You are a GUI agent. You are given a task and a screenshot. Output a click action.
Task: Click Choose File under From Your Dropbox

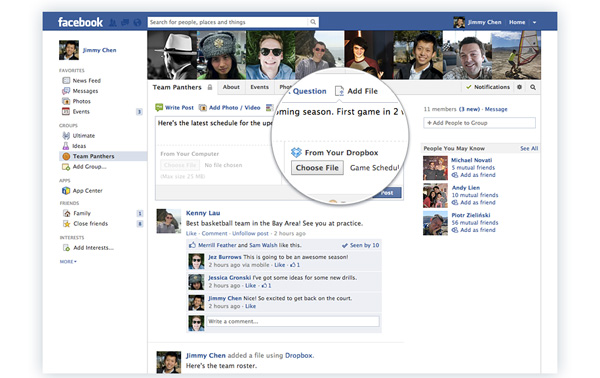(317, 168)
